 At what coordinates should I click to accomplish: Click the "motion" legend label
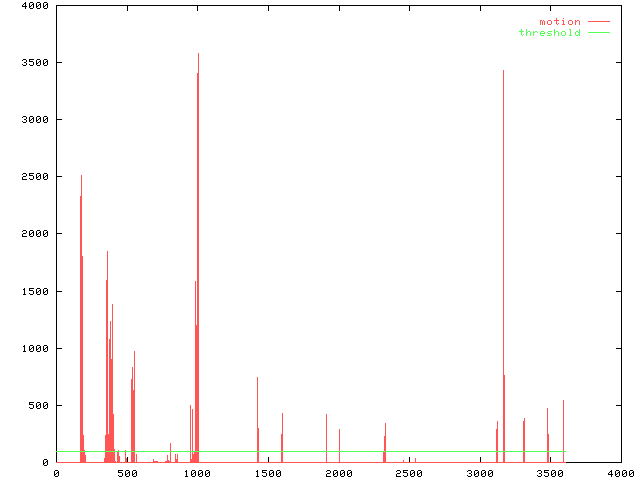(x=559, y=21)
